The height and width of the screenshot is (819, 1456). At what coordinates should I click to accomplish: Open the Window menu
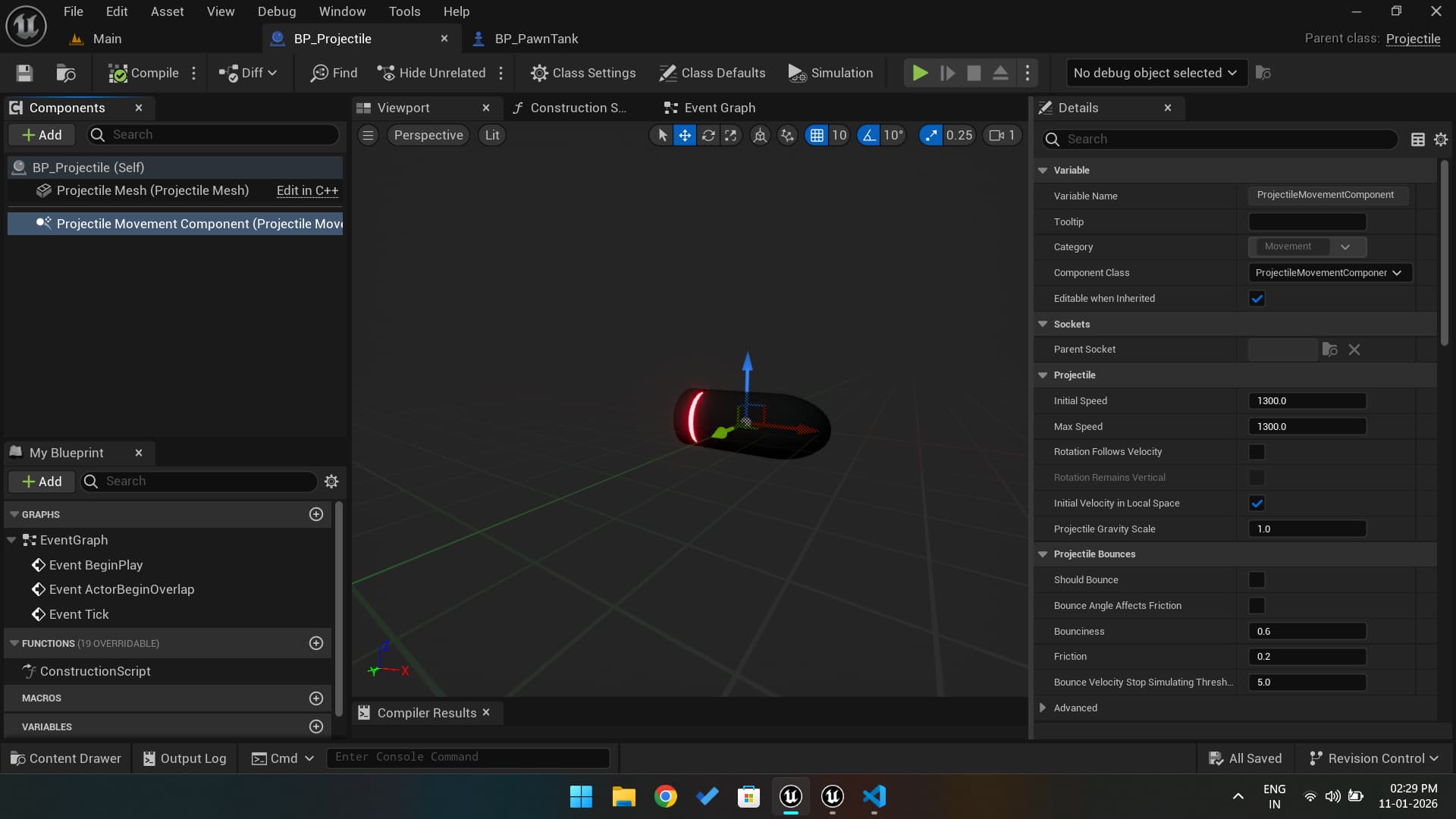tap(342, 11)
